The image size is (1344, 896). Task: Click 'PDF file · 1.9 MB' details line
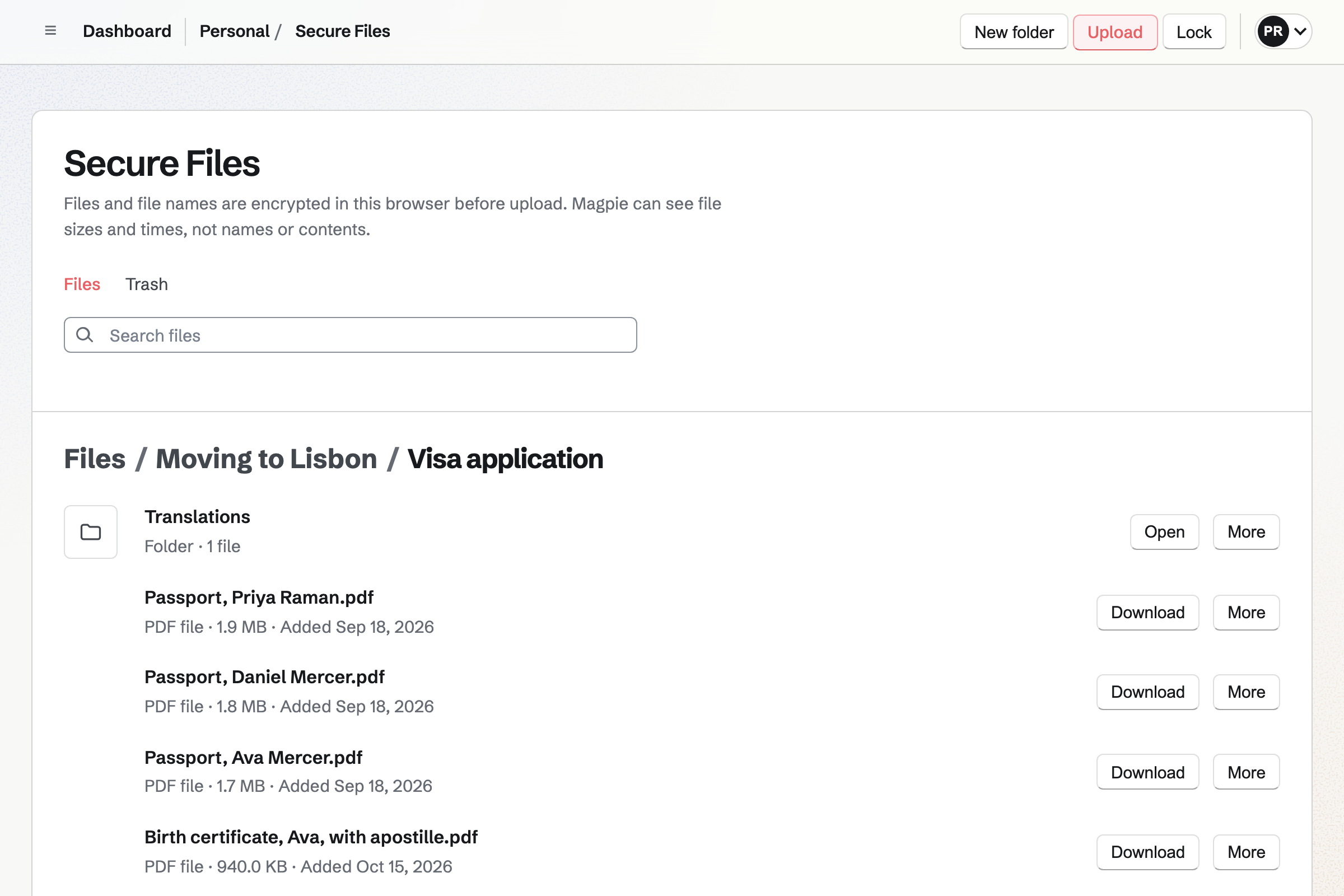pyautogui.click(x=289, y=627)
